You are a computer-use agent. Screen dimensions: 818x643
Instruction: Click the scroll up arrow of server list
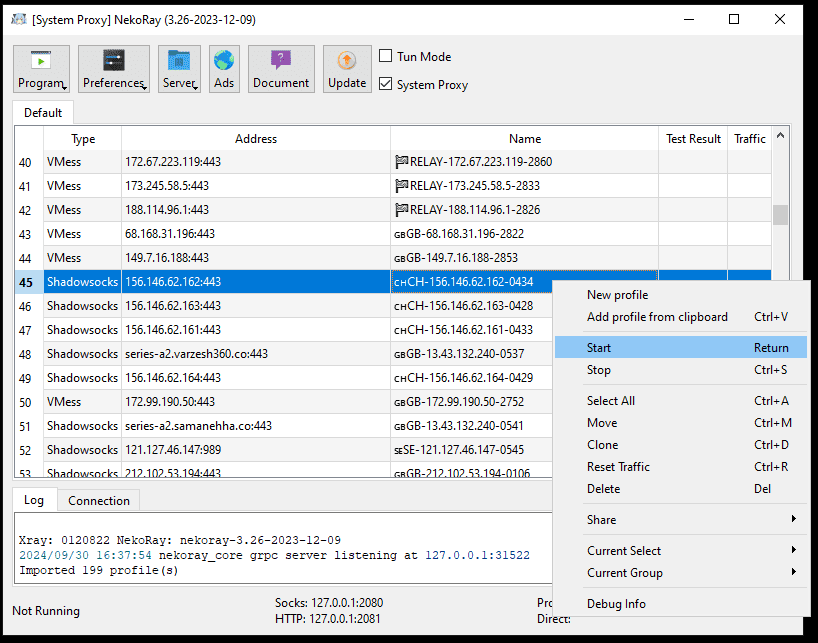point(780,135)
